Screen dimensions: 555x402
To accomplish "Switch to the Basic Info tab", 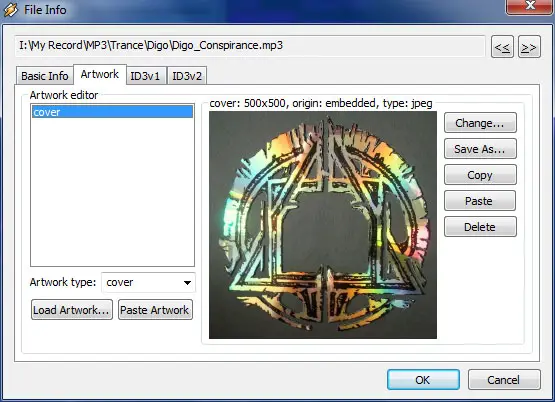I will 45,76.
